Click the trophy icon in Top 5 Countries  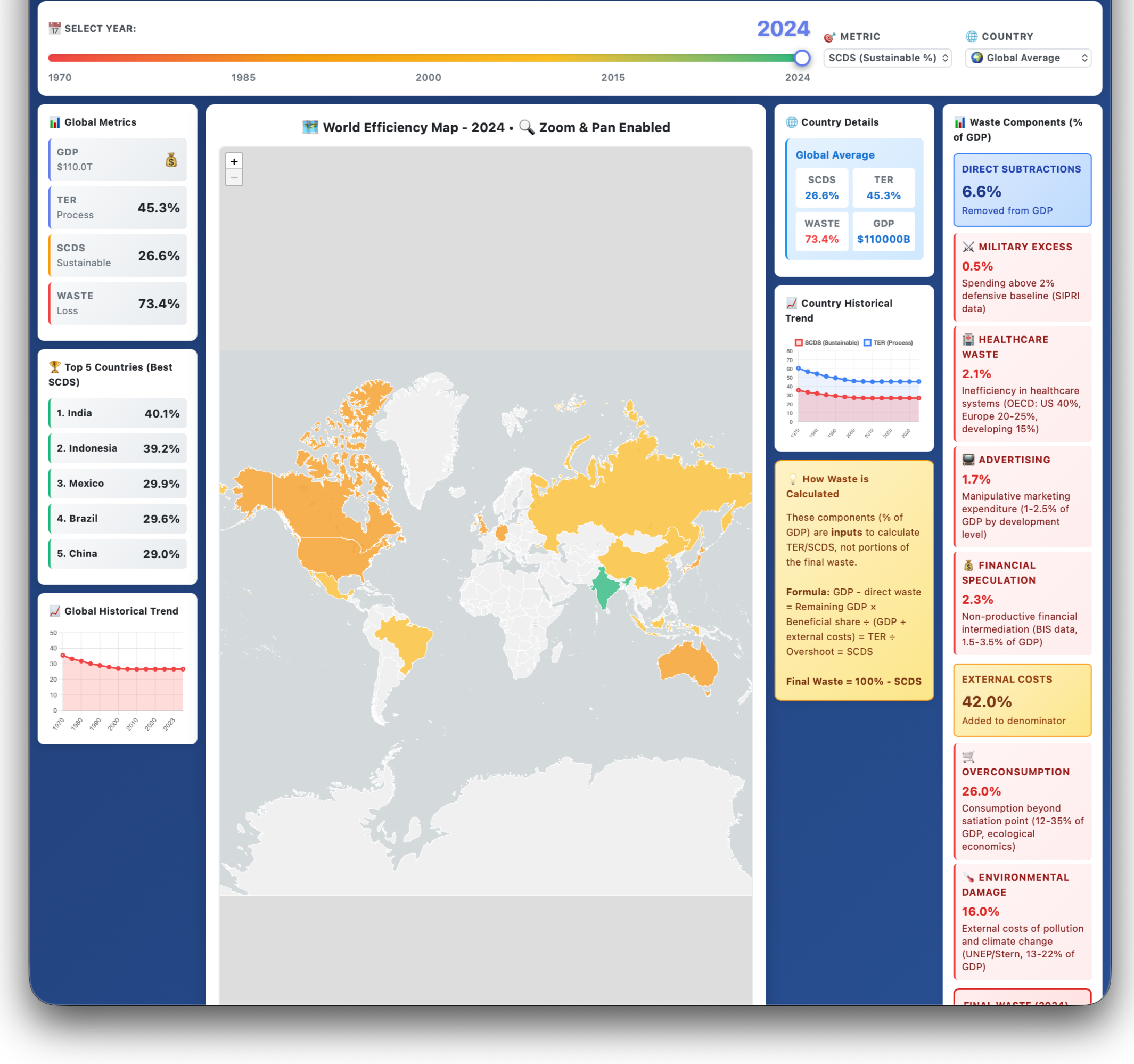pos(55,367)
